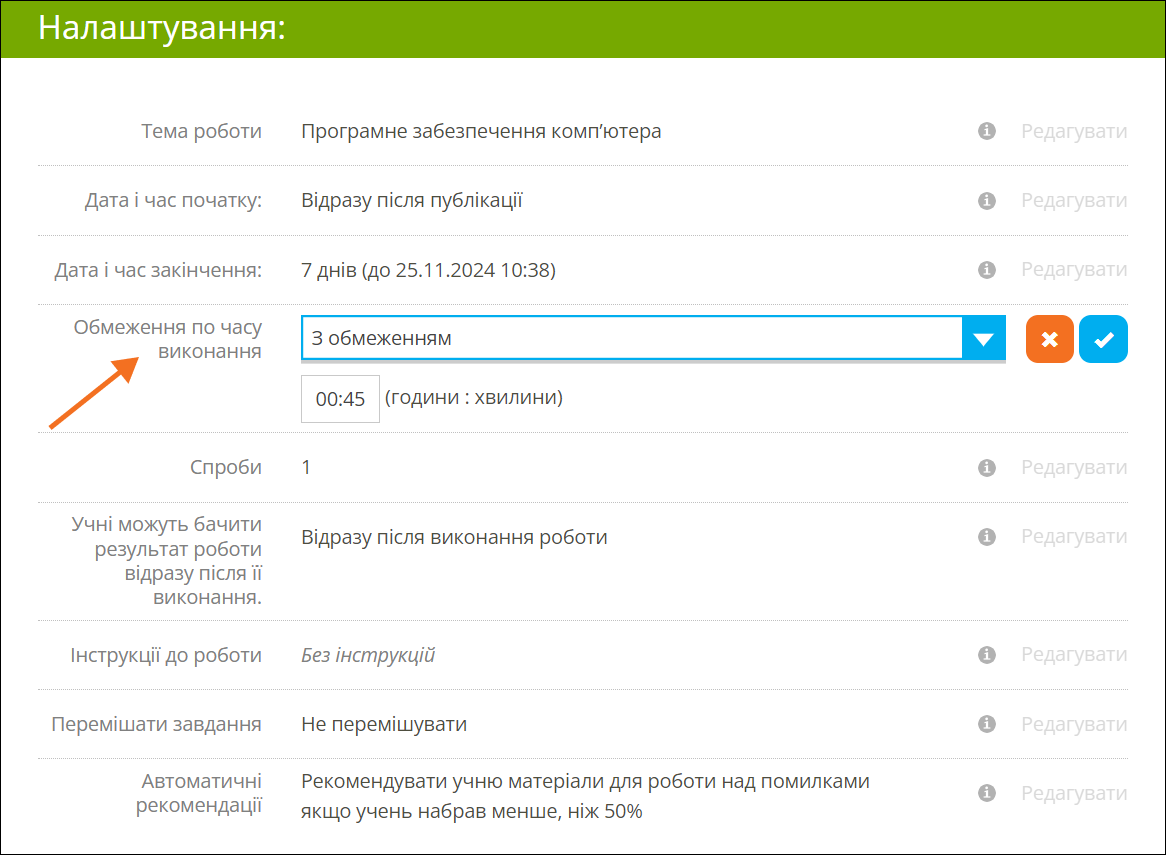Edit when students see work results
The image size is (1166, 855).
pos(1073,537)
